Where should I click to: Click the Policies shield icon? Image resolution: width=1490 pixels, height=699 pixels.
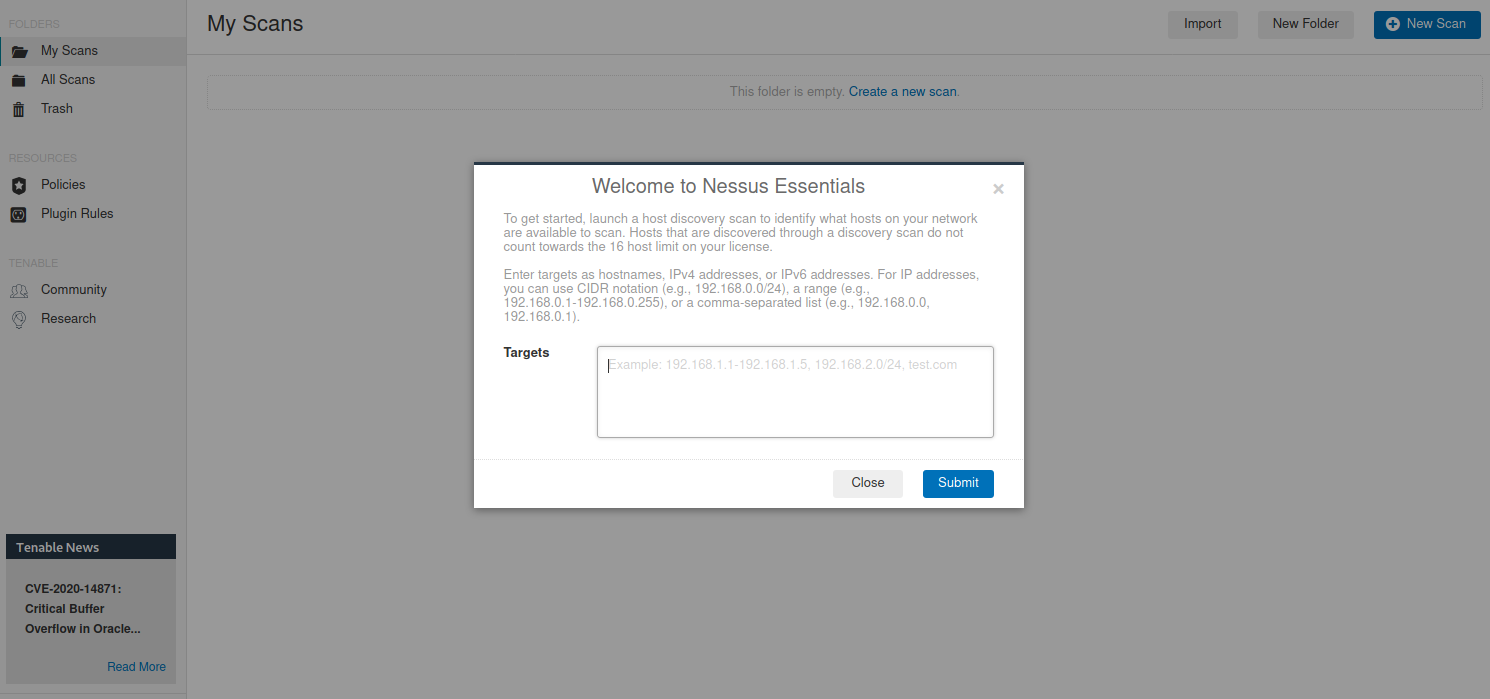[x=18, y=185]
